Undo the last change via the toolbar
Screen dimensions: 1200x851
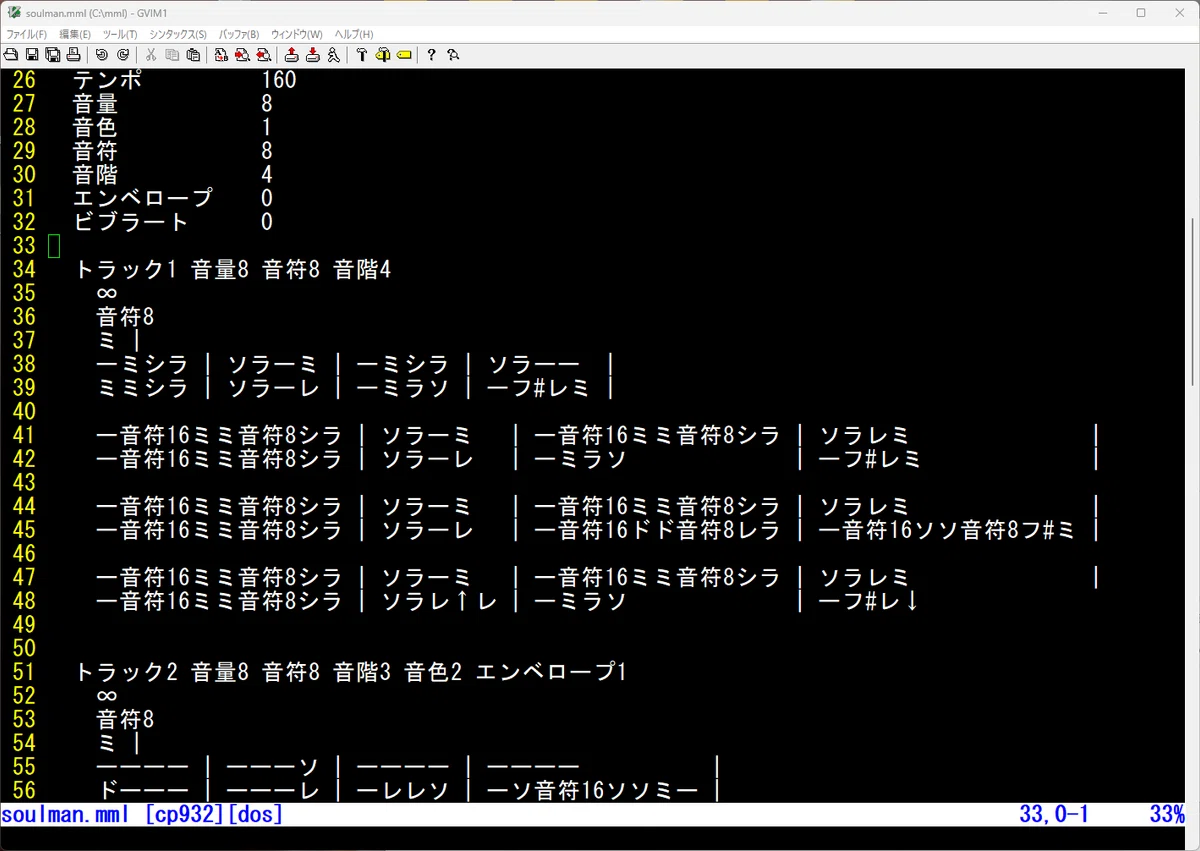pos(102,54)
